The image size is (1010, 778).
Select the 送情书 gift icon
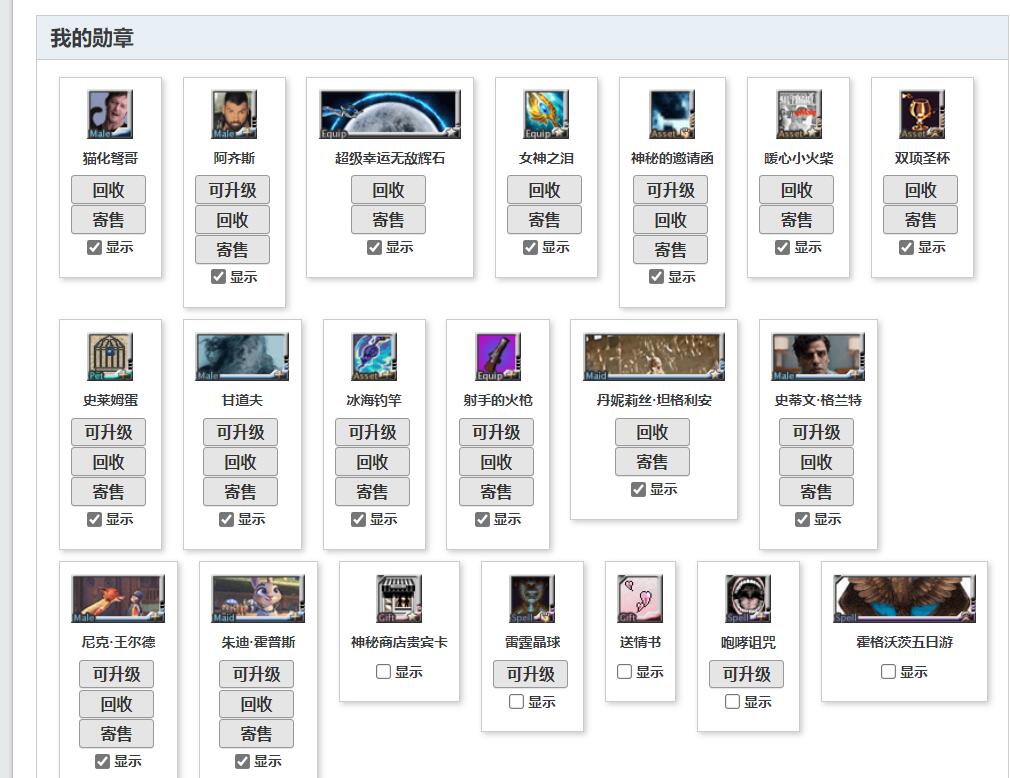coord(640,599)
